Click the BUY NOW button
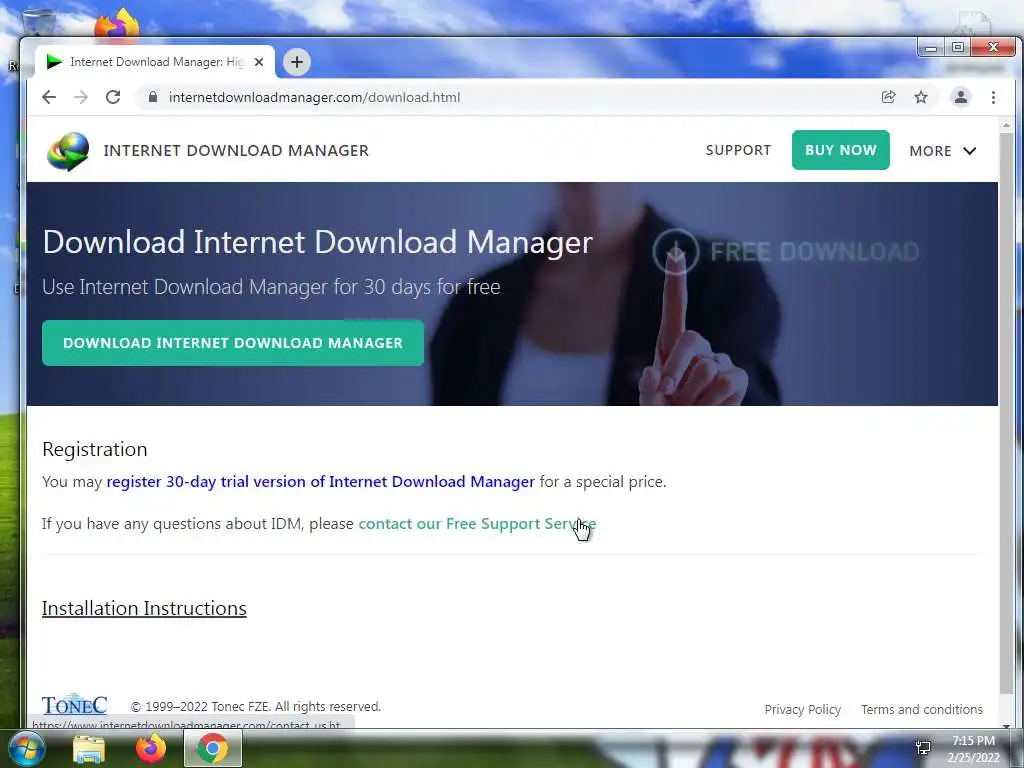 [840, 150]
